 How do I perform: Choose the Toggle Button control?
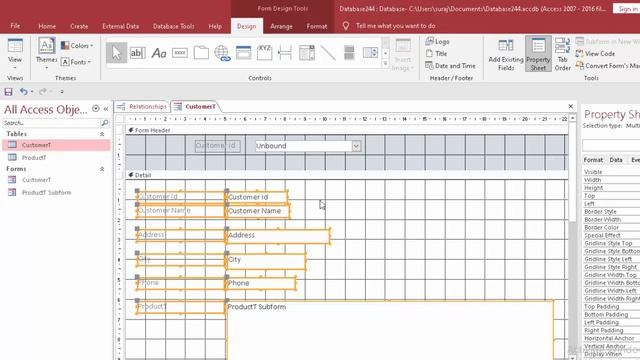pos(349,53)
